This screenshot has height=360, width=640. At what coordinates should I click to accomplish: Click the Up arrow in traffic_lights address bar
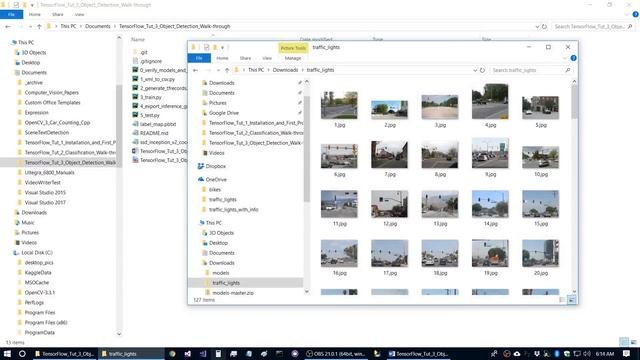point(227,70)
